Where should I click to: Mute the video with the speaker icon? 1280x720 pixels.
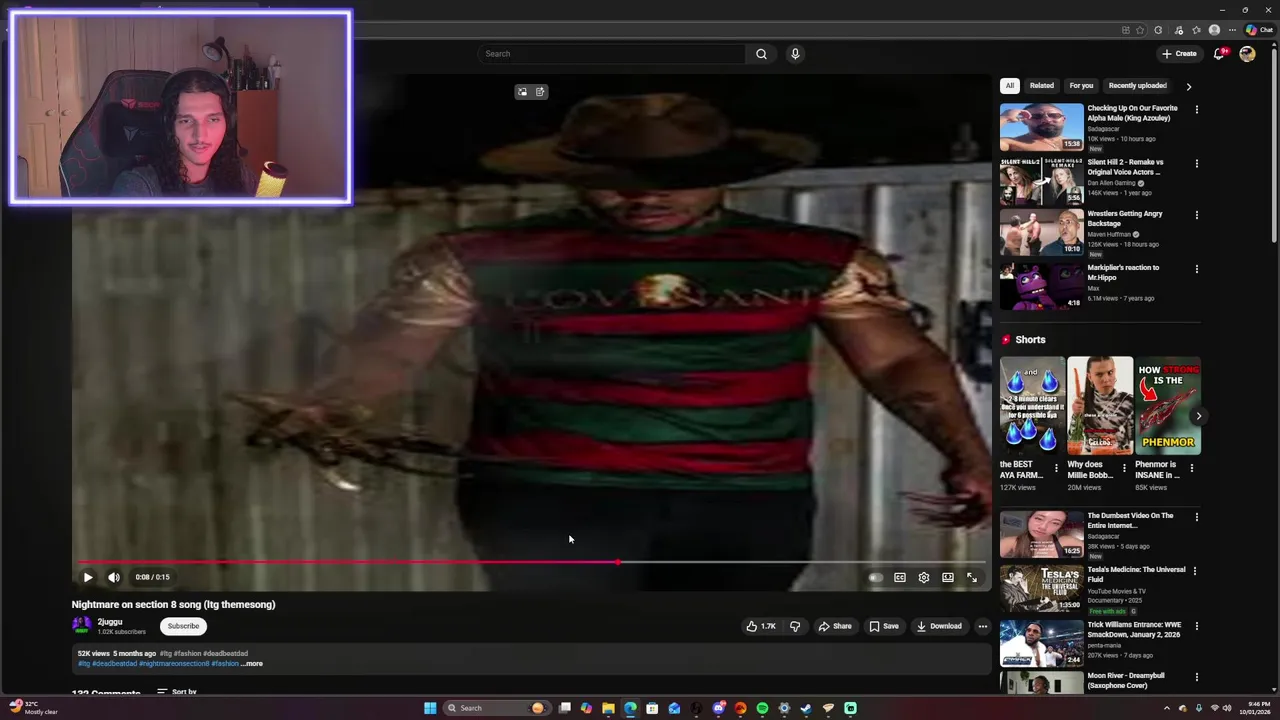(114, 577)
